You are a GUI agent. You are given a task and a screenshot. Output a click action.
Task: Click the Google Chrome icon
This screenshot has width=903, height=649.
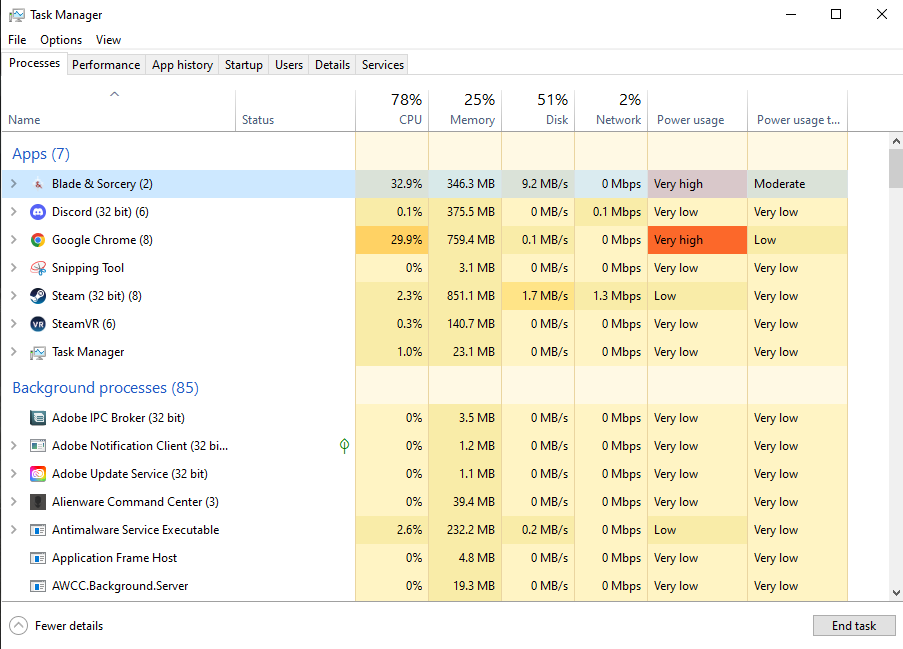point(38,240)
